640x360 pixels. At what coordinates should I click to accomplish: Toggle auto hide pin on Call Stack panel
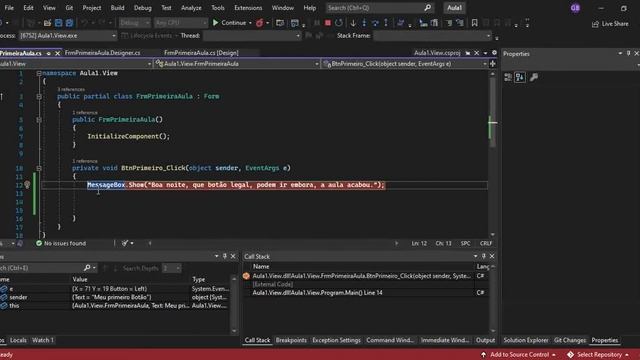[484, 256]
